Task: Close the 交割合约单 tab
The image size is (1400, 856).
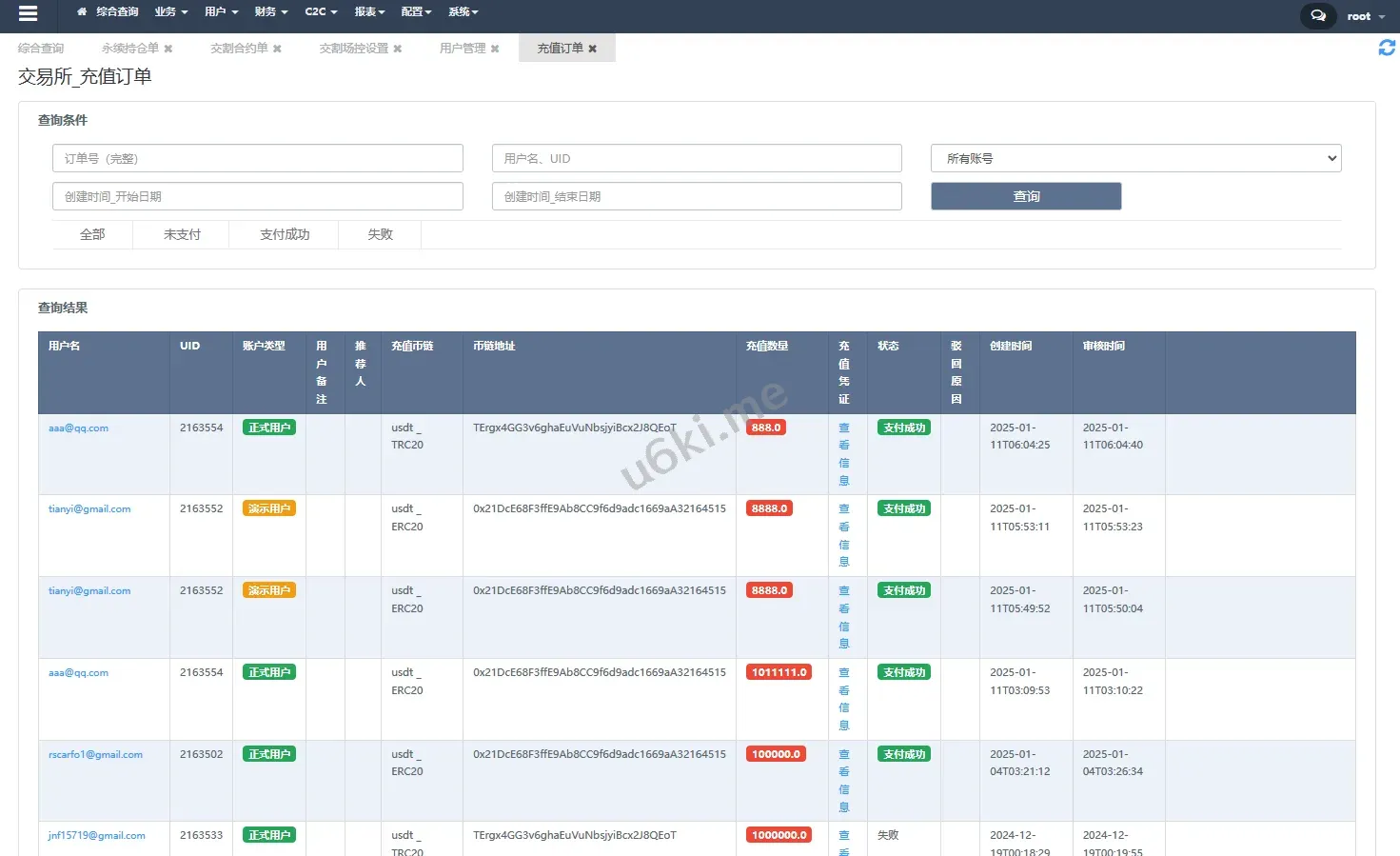Action: coord(277,49)
